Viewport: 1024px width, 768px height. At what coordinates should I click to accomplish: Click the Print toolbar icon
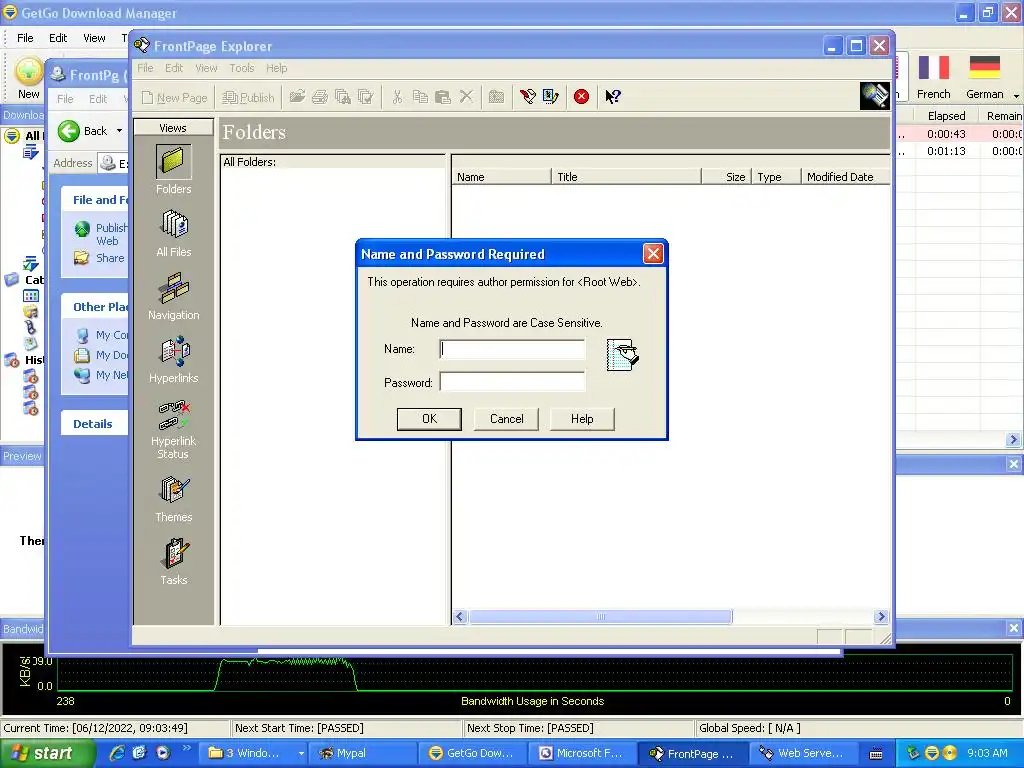(320, 97)
